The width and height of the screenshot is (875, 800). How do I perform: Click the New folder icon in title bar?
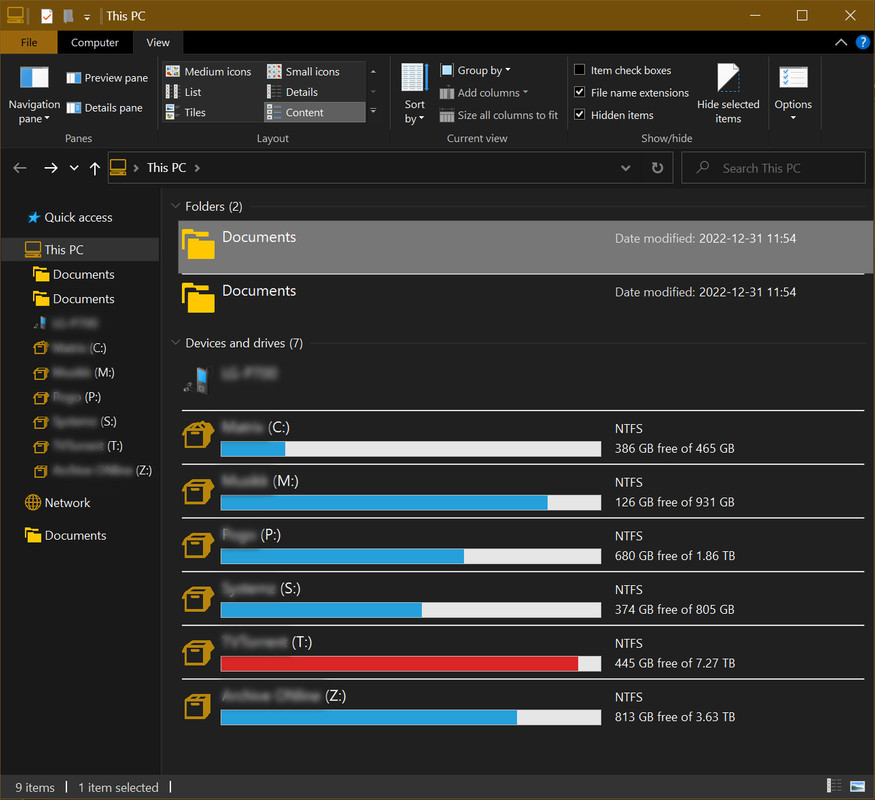click(68, 16)
